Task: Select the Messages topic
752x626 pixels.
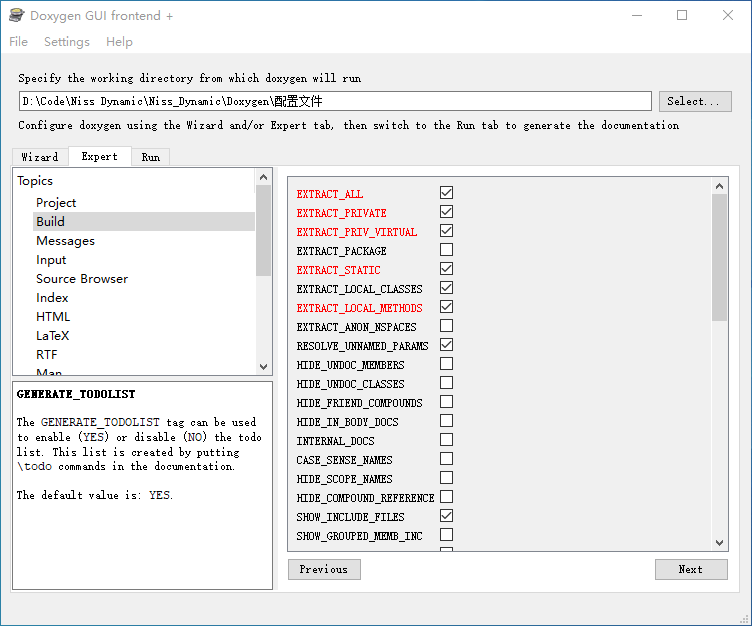Action: point(65,241)
